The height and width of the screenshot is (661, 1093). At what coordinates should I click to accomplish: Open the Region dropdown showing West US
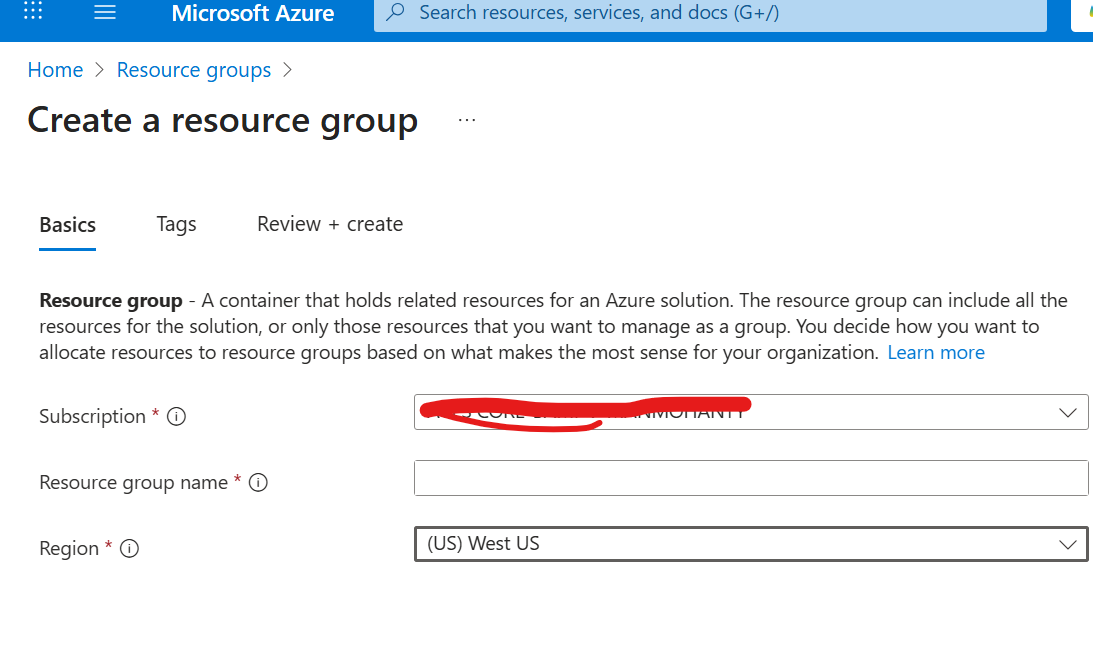[x=751, y=544]
